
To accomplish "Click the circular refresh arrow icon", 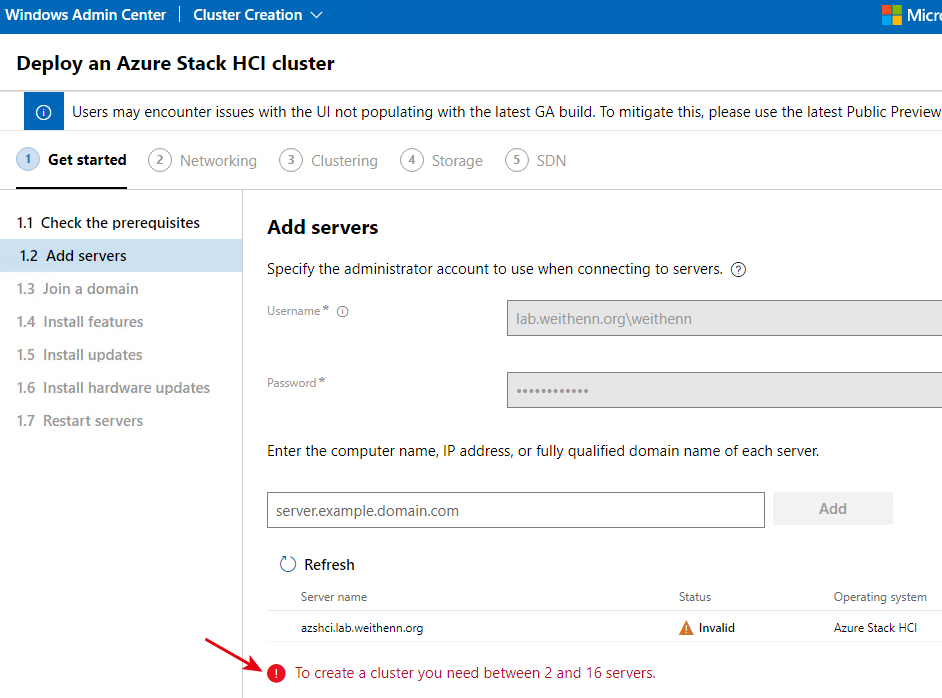I will [288, 564].
